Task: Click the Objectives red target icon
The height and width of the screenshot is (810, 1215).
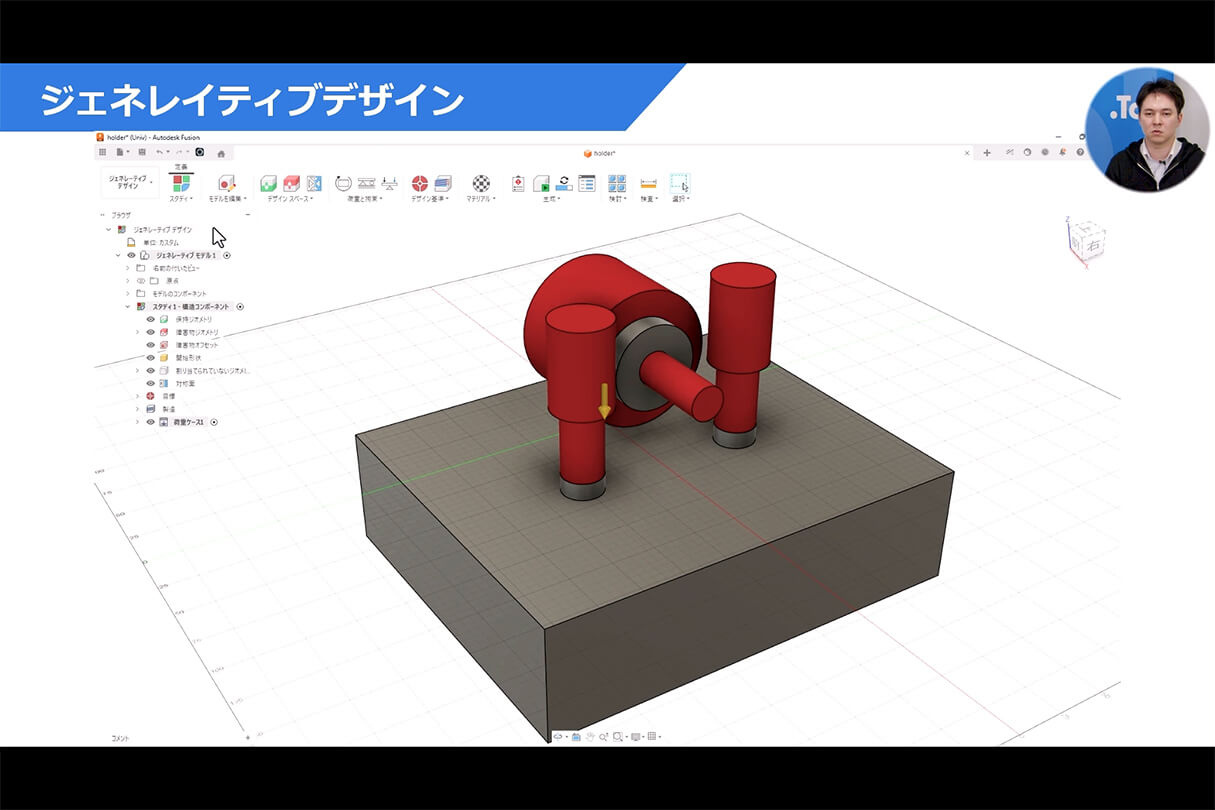Action: click(x=420, y=183)
